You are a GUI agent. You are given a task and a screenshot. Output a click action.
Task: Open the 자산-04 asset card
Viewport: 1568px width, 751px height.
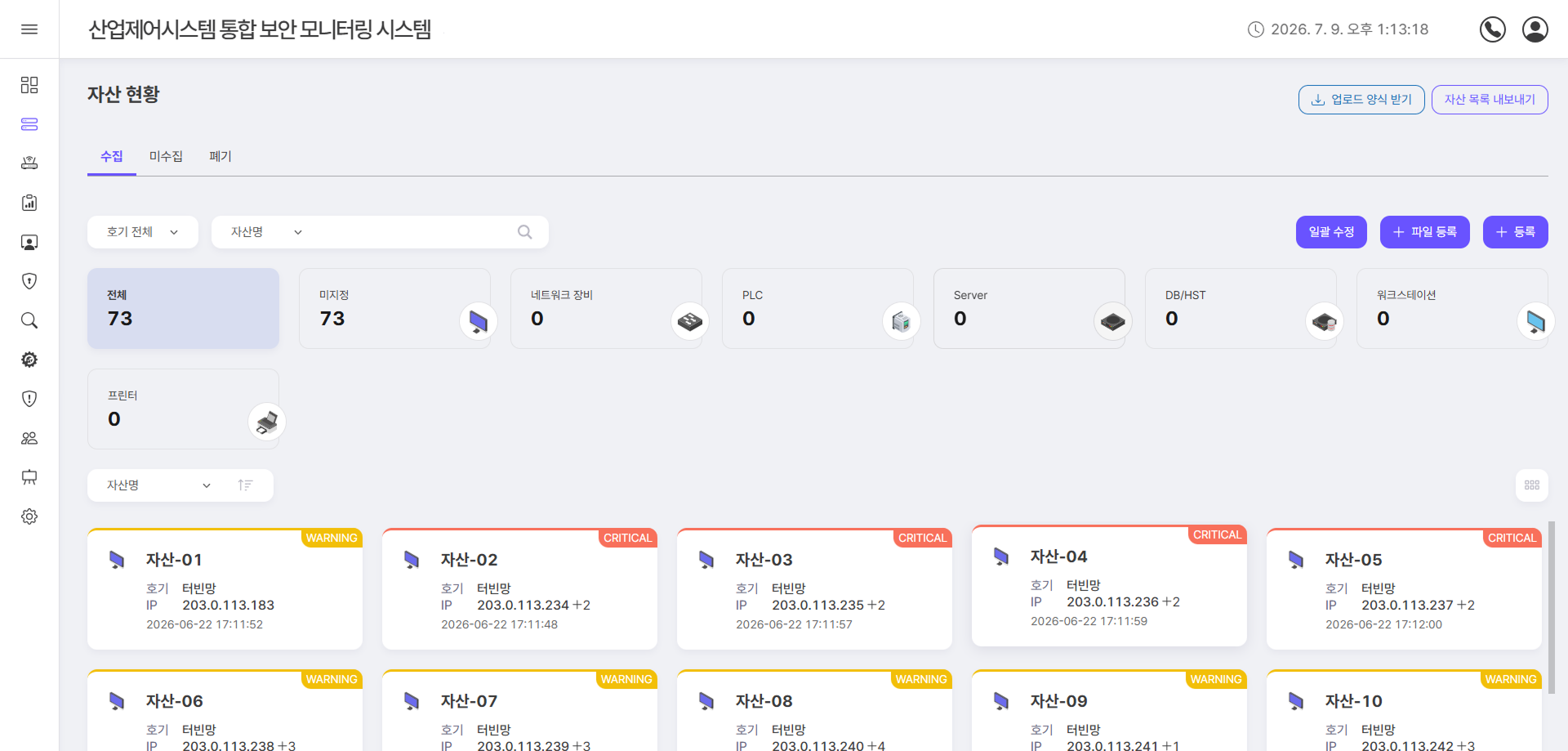point(1109,586)
